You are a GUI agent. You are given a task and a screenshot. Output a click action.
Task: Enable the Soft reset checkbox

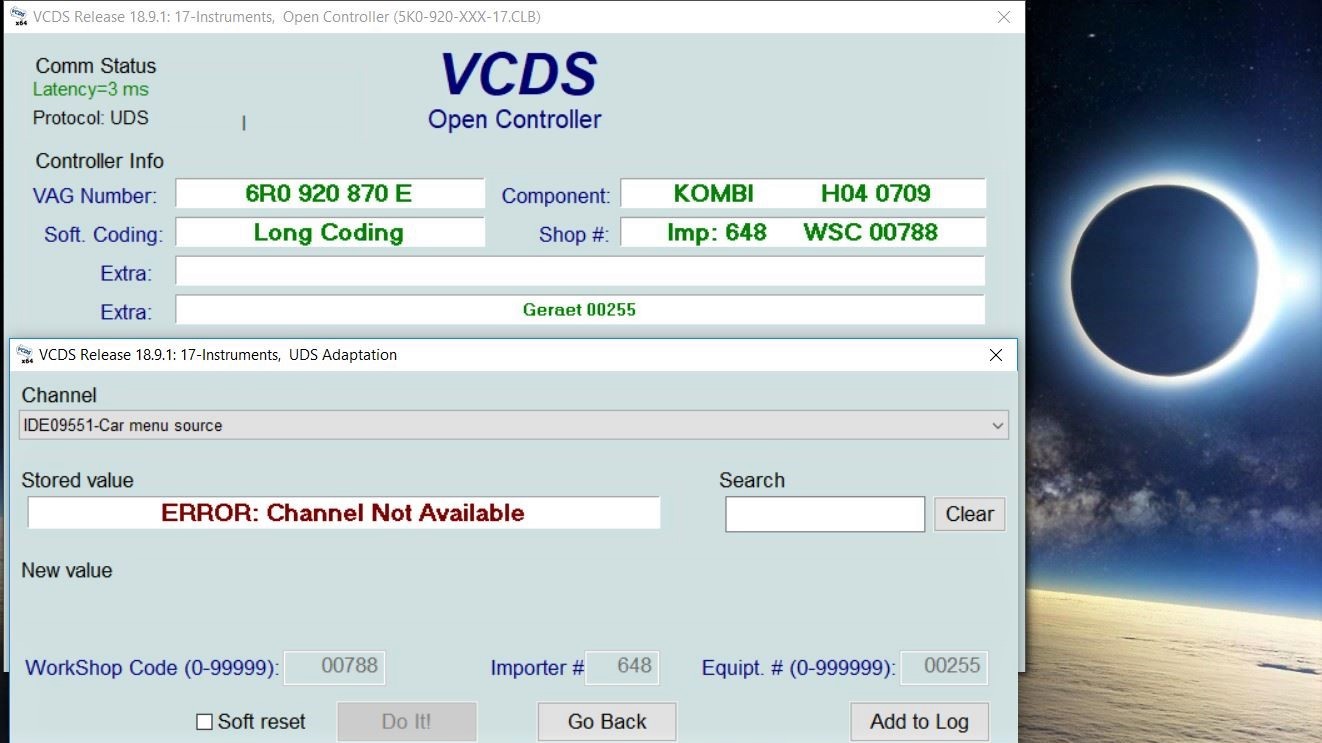204,722
